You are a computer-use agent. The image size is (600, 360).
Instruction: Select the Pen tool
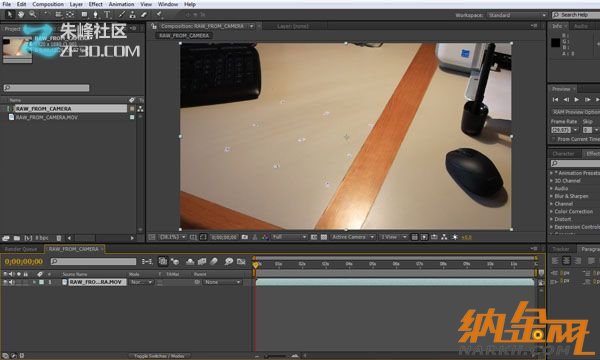coord(95,15)
